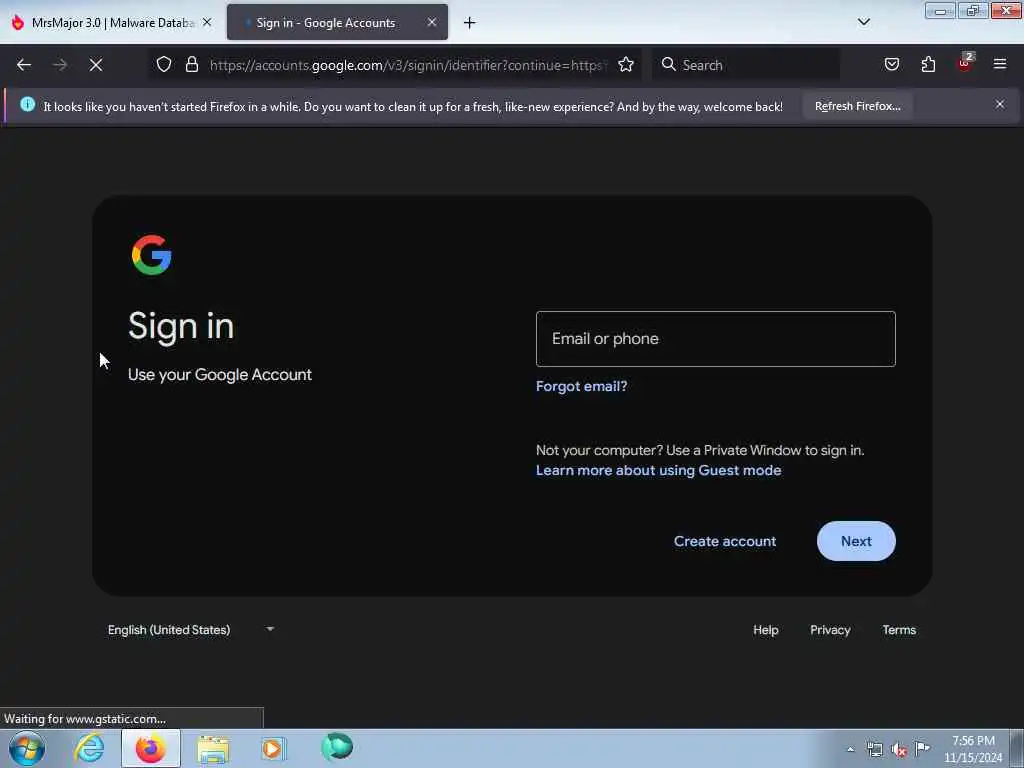Screen dimensions: 1024x768
Task: Bookmark this page with the star
Action: point(626,64)
